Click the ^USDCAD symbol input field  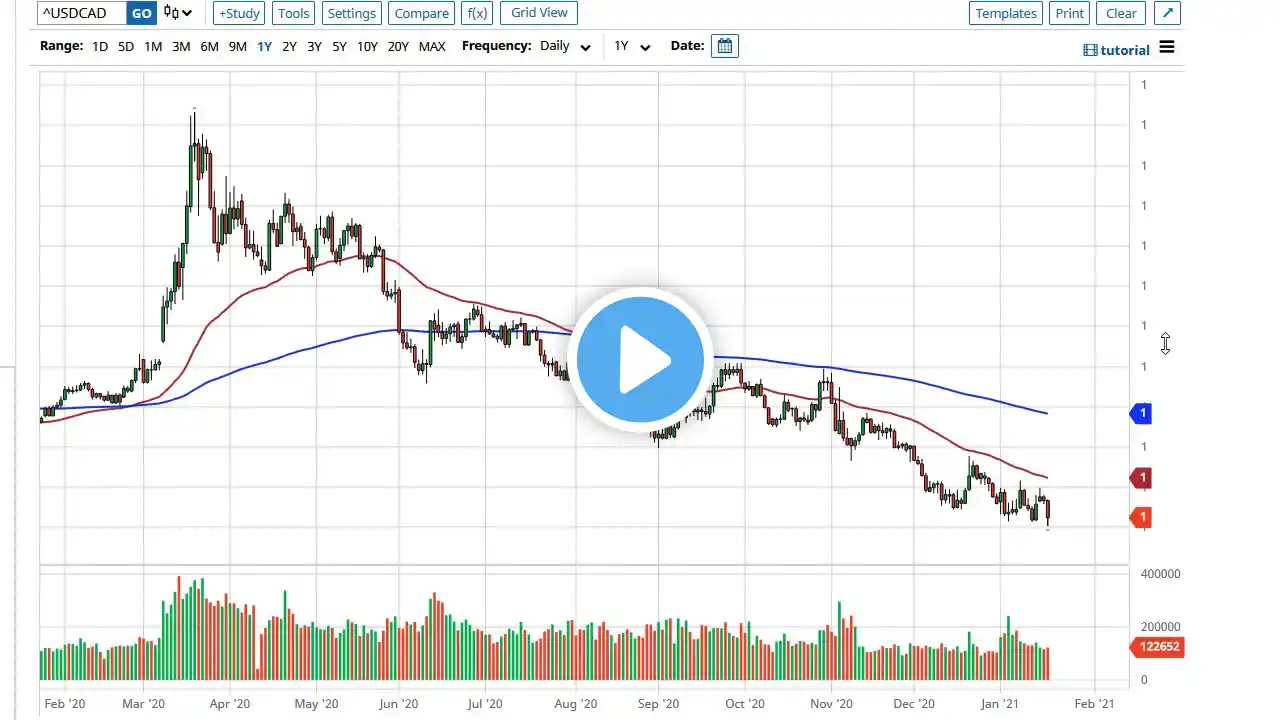click(x=82, y=13)
